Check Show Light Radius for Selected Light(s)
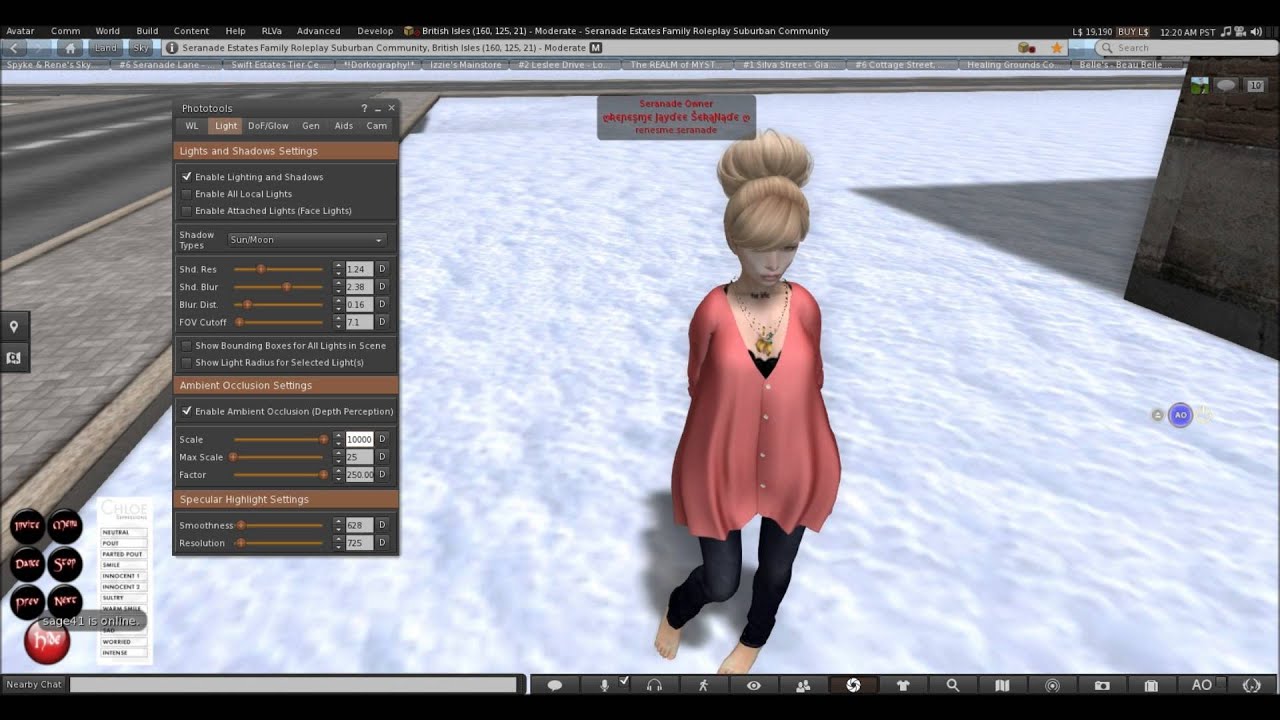The width and height of the screenshot is (1280, 720). (186, 362)
